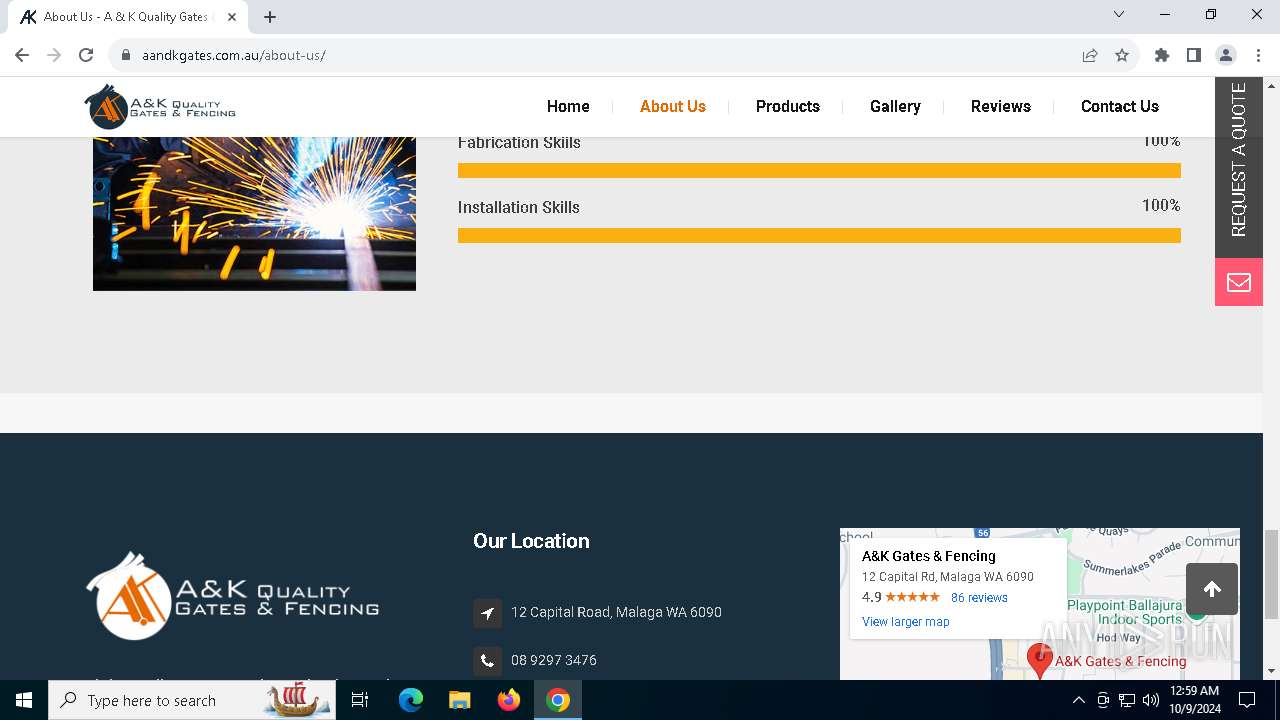
Task: Click the footer A&K Quality Gates logo
Action: pyautogui.click(x=232, y=596)
